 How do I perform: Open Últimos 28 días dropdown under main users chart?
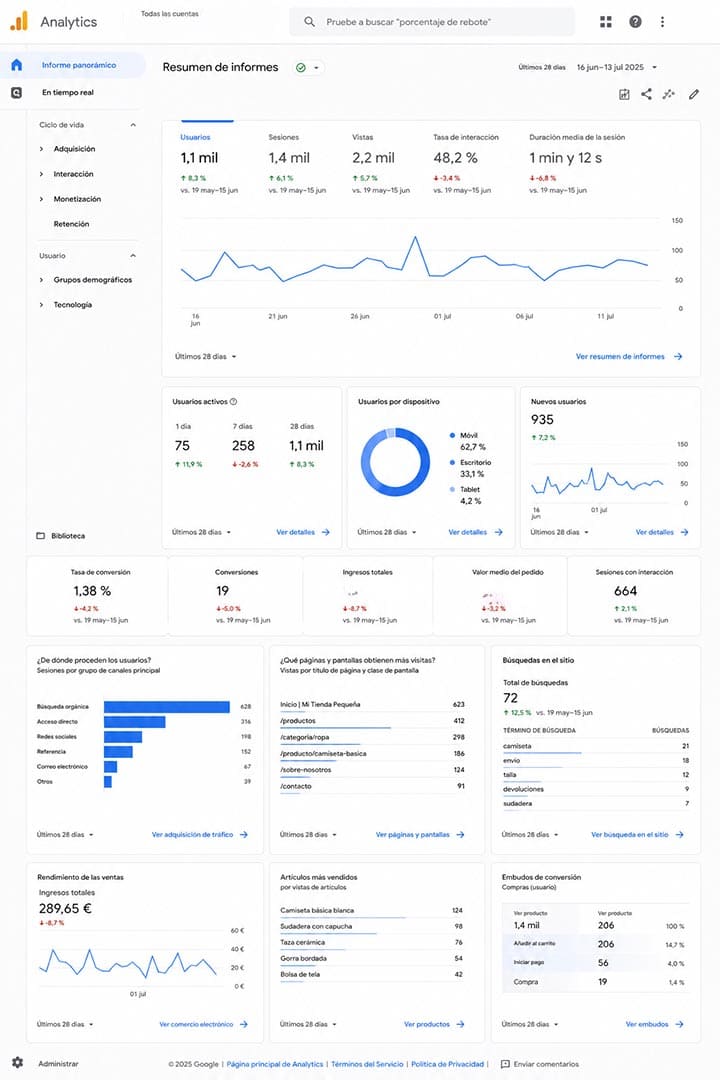pos(205,357)
